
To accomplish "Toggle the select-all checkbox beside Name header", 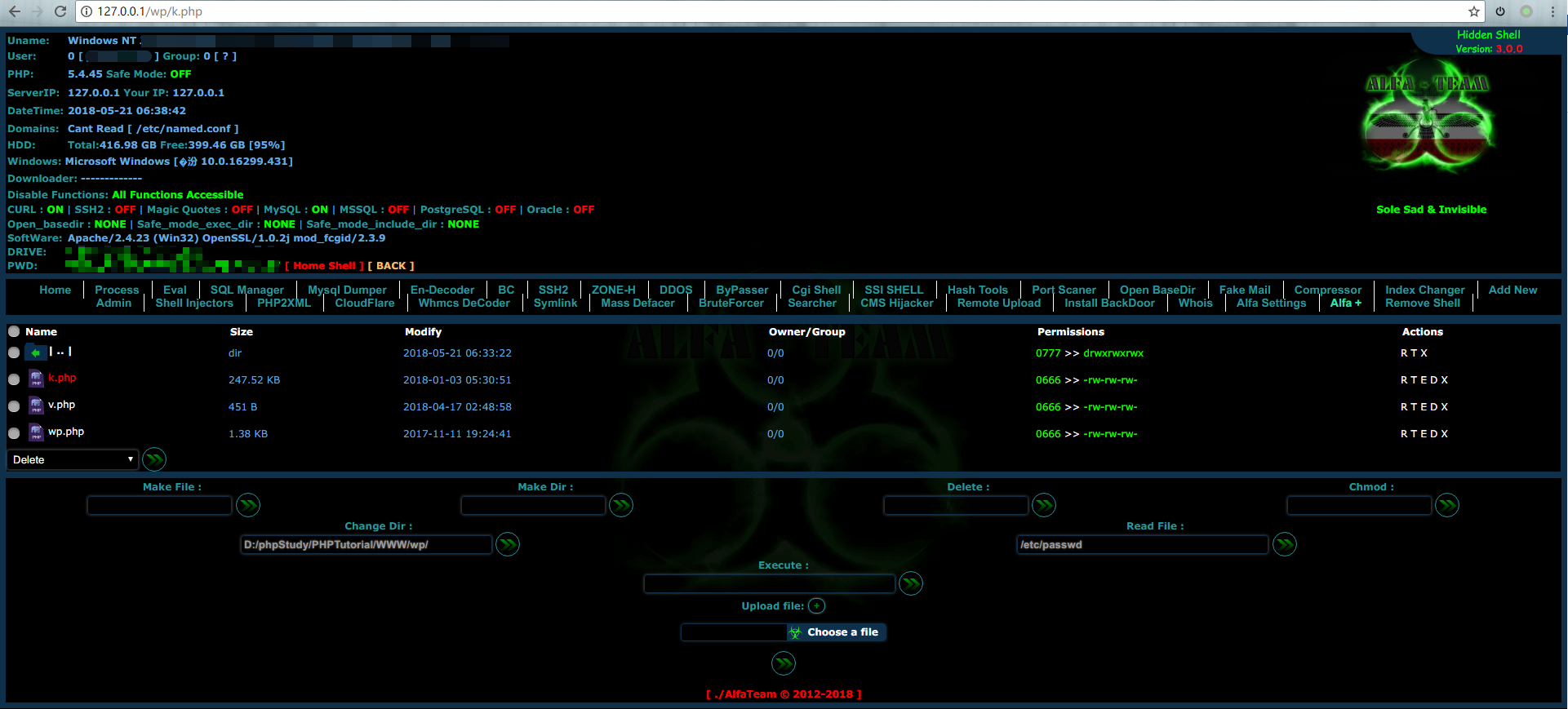I will pyautogui.click(x=14, y=332).
